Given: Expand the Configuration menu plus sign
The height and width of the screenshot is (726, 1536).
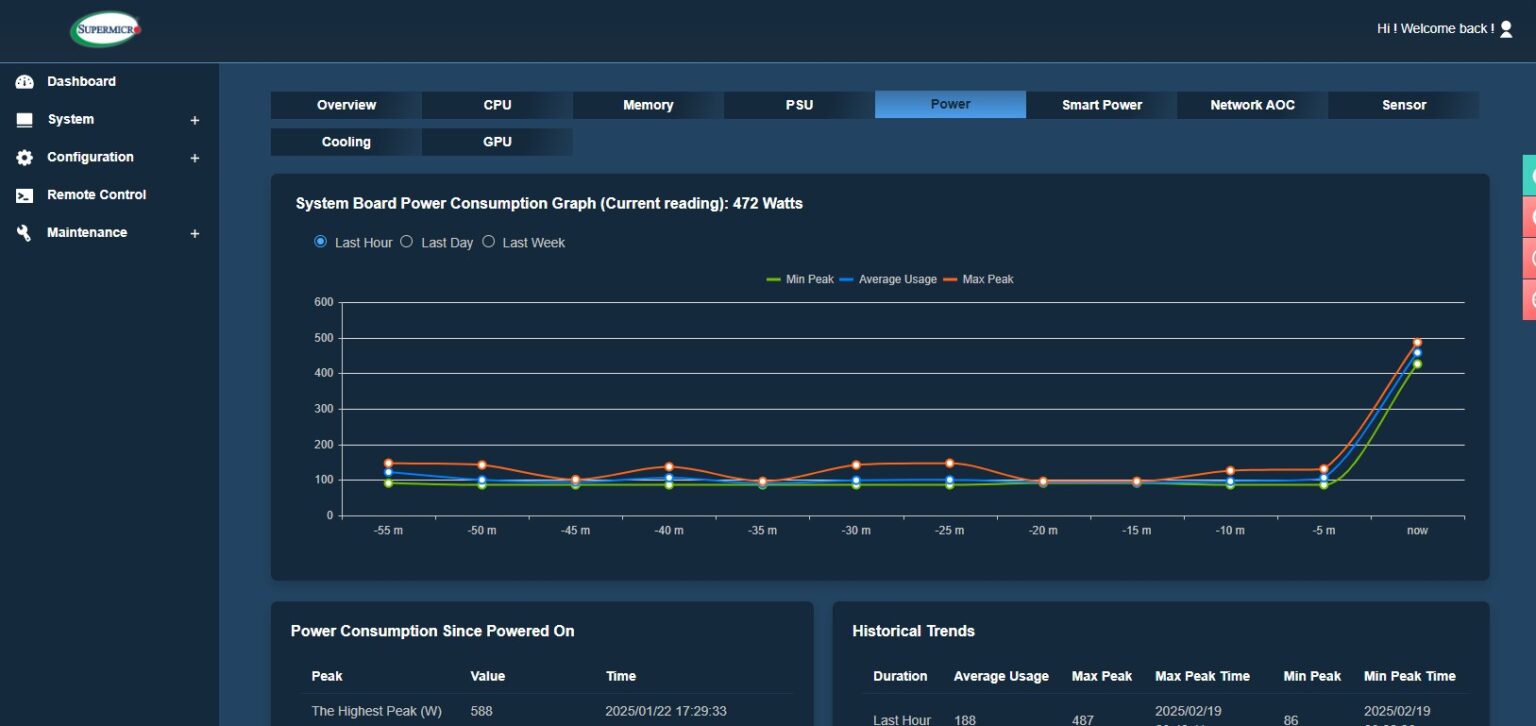Looking at the screenshot, I should pyautogui.click(x=195, y=158).
